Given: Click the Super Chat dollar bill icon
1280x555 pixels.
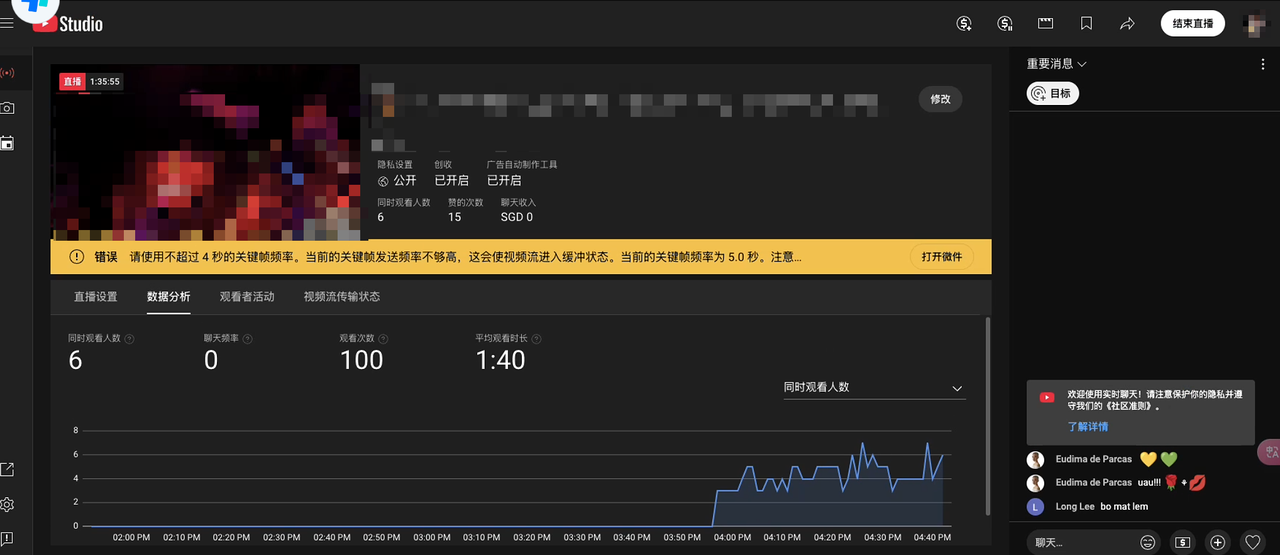Looking at the screenshot, I should 1183,542.
